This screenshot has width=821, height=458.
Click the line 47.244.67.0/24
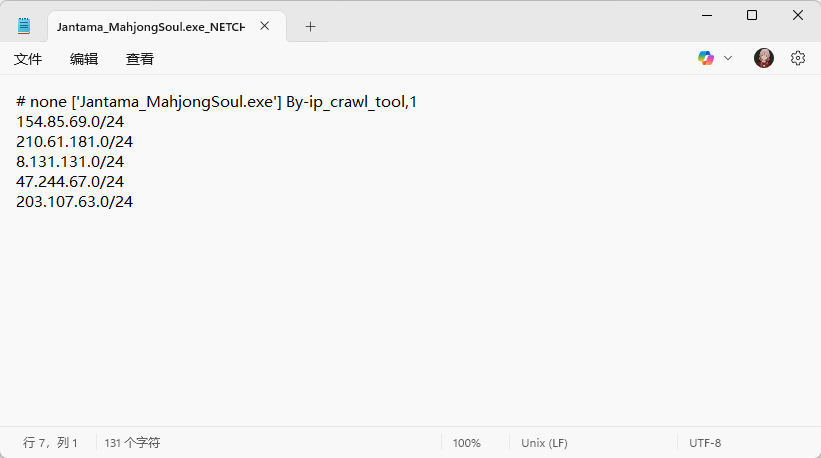pyautogui.click(x=70, y=182)
